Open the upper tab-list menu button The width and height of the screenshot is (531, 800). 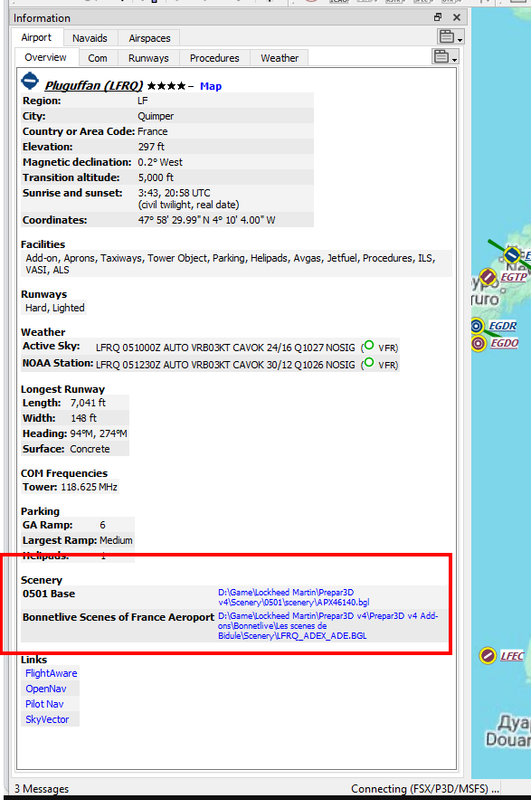[x=450, y=37]
